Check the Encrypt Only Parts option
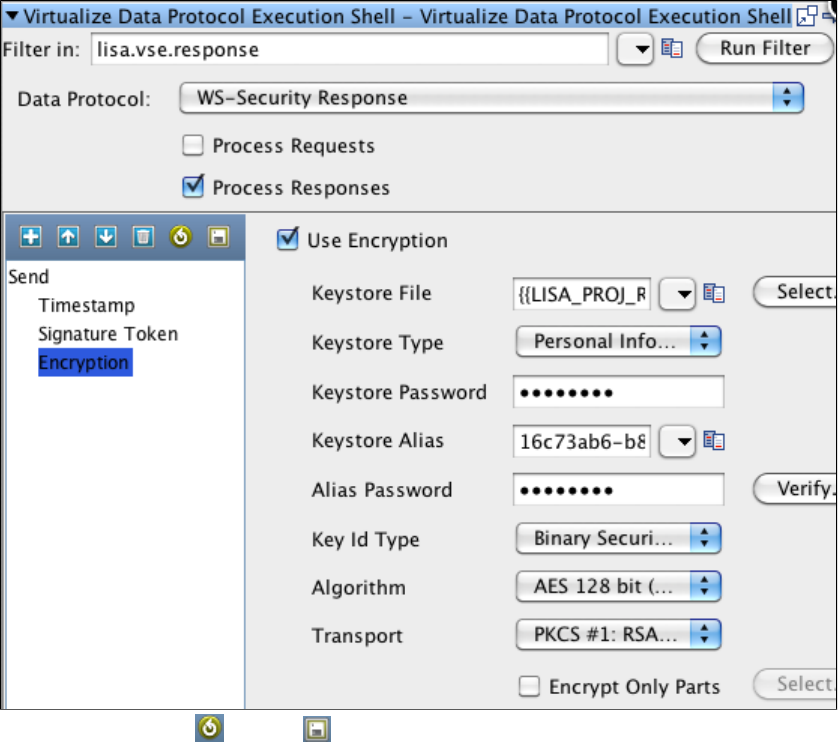This screenshot has height=742, width=838. pyautogui.click(x=529, y=687)
